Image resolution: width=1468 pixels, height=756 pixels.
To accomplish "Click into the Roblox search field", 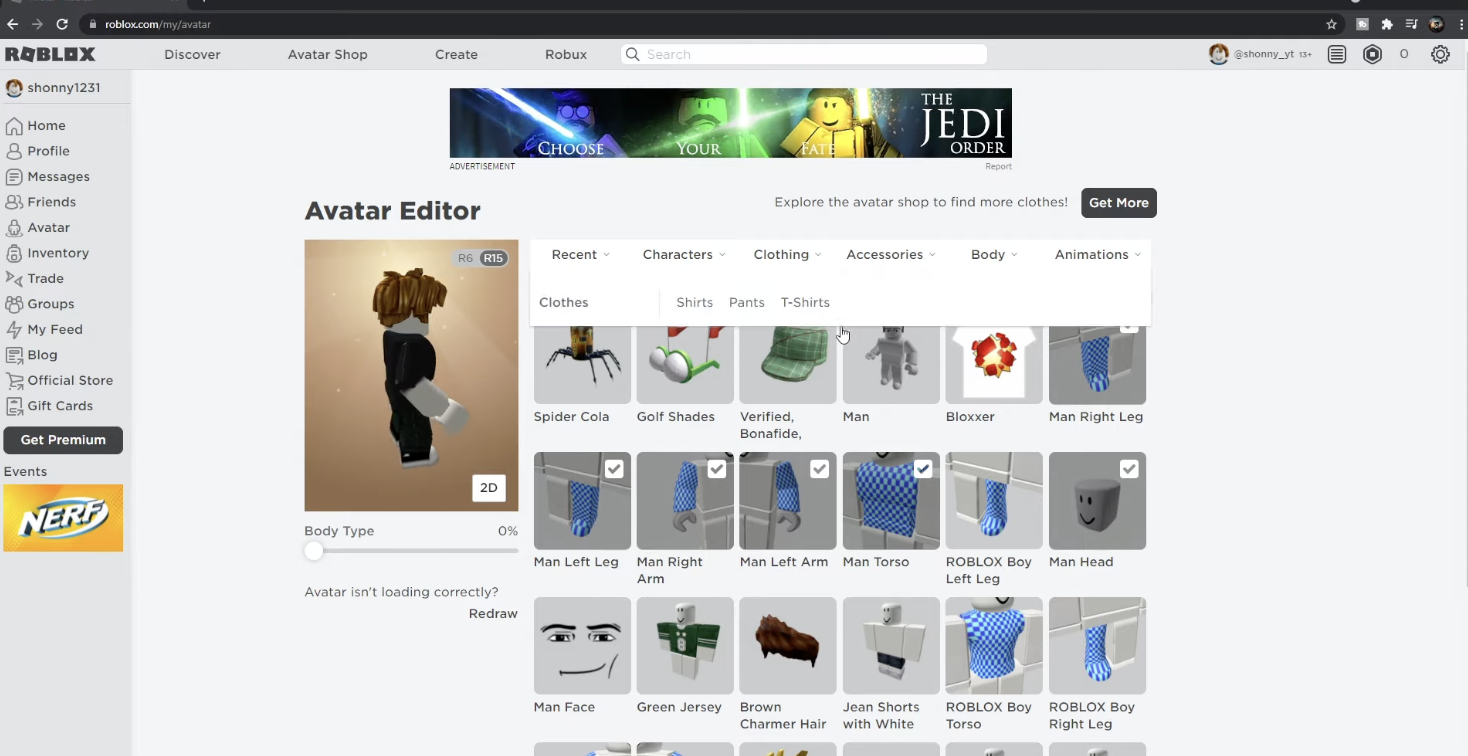I will pos(804,55).
